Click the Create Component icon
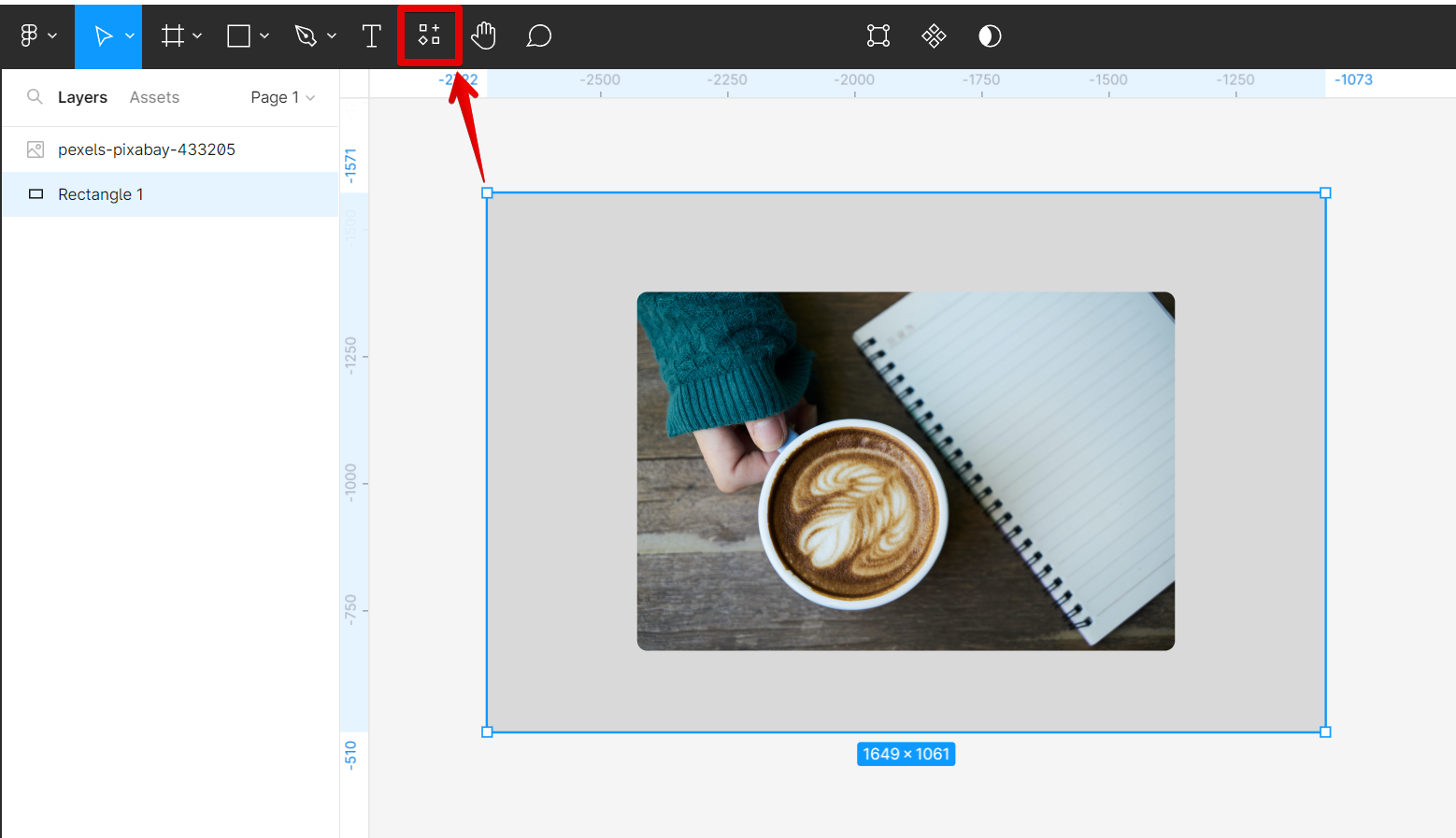The width and height of the screenshot is (1456, 838). click(934, 36)
